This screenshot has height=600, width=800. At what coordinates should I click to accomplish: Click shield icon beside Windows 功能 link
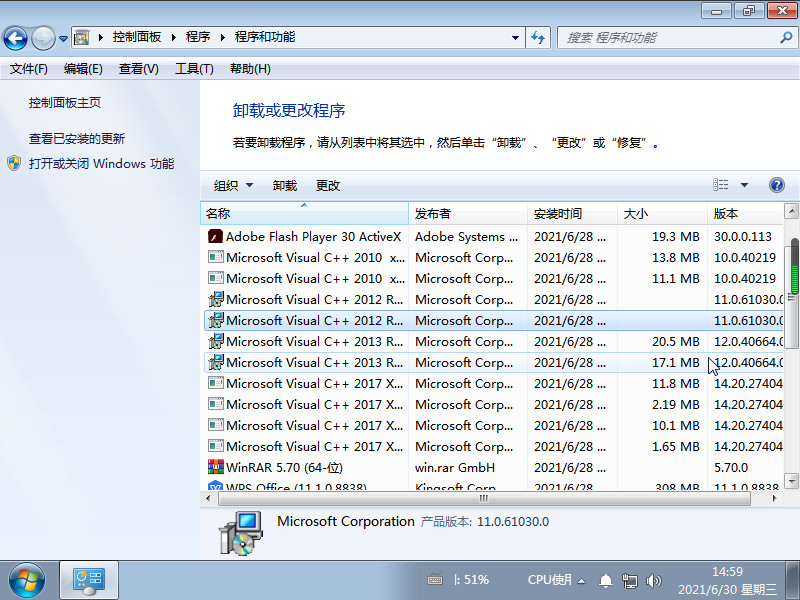coord(14,163)
